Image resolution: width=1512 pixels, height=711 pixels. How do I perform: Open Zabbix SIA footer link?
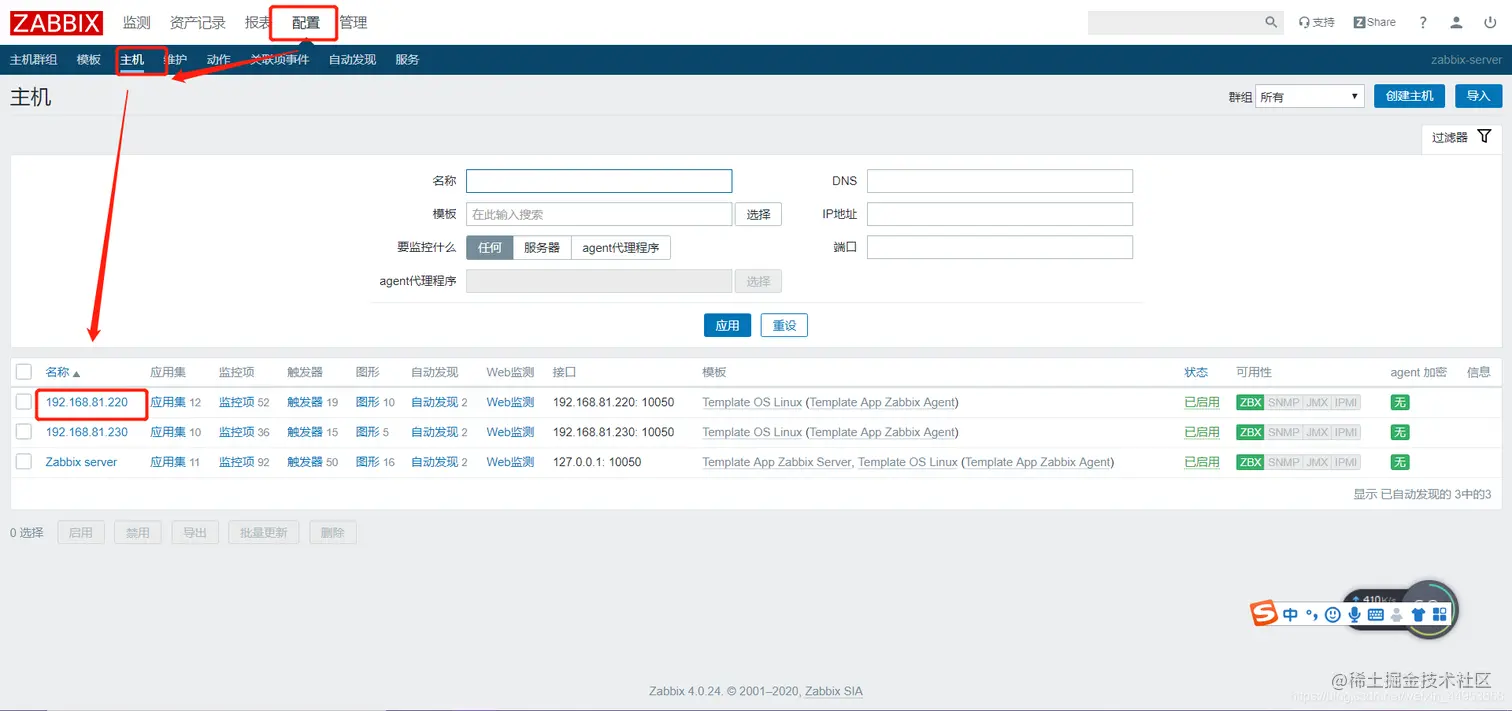point(833,691)
